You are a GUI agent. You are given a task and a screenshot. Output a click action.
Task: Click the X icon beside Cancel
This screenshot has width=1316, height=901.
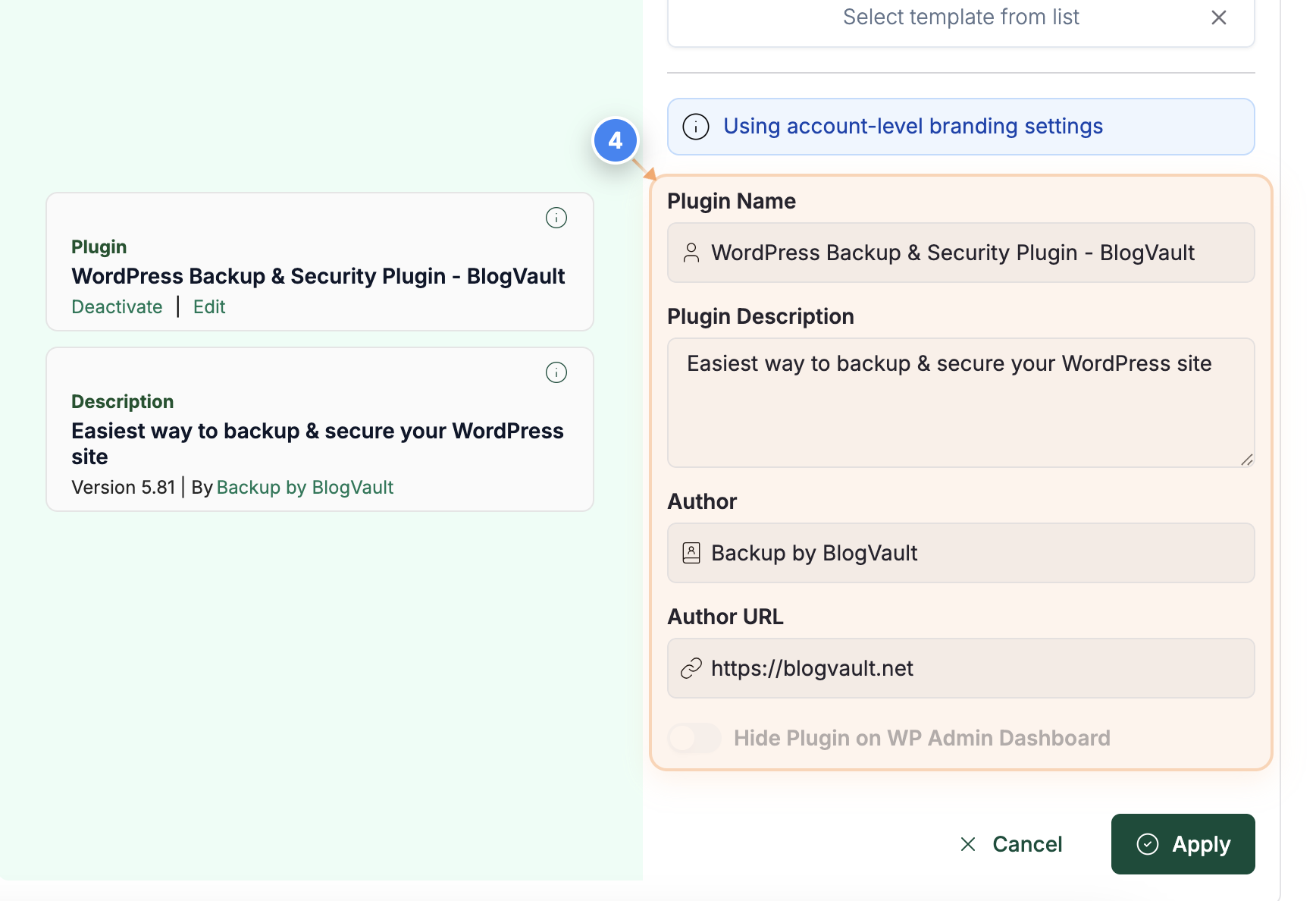click(x=968, y=844)
